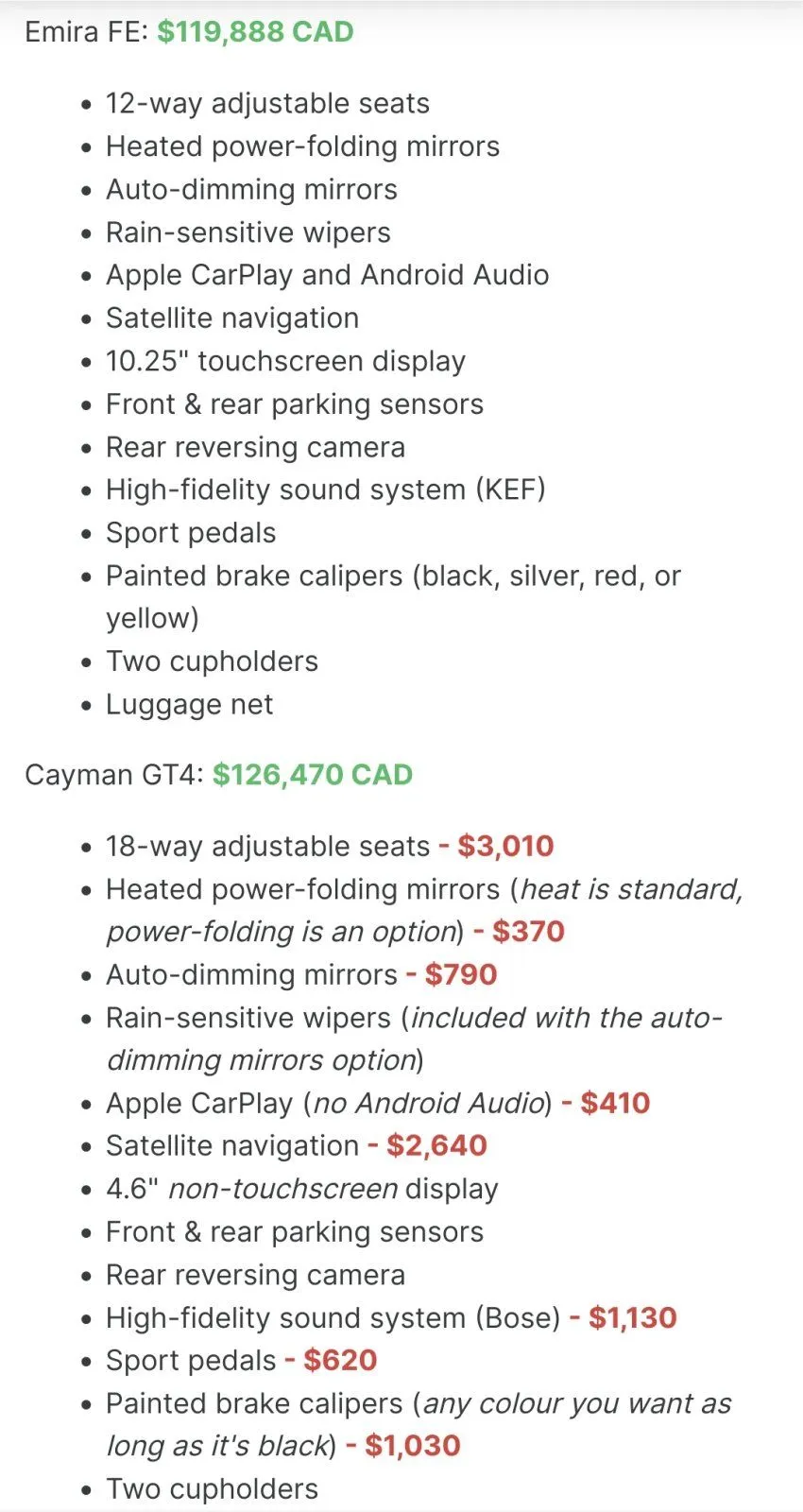Click the "no Android Audio" italic note

pos(428,1103)
